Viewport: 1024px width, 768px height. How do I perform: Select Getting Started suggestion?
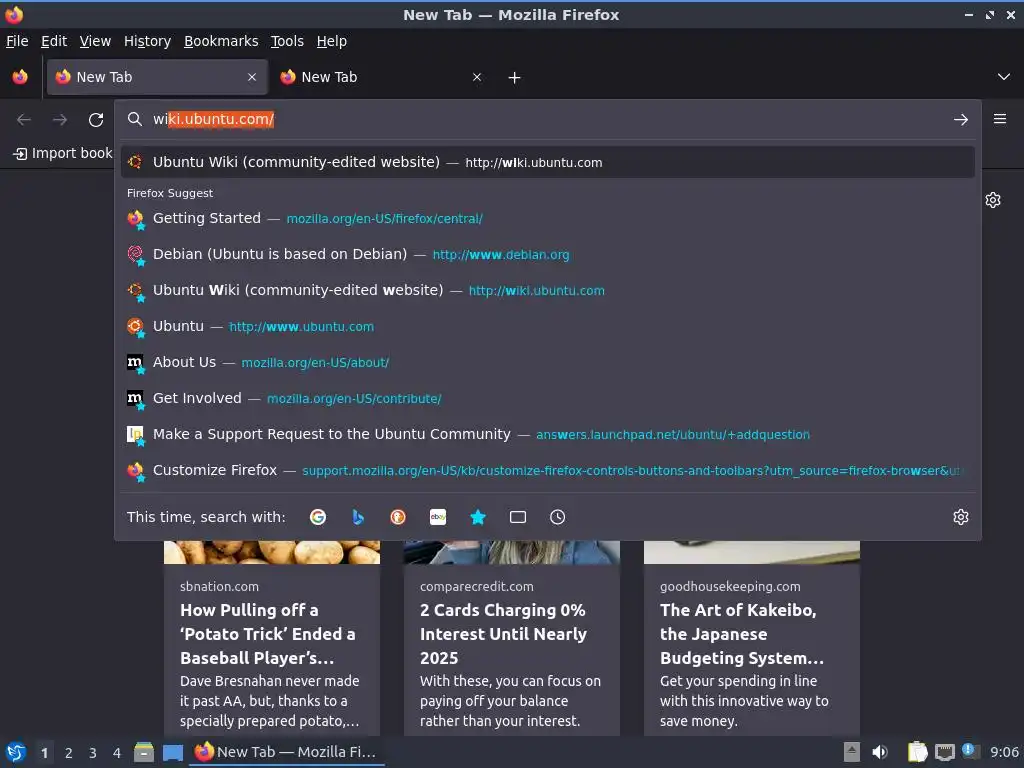click(x=547, y=218)
